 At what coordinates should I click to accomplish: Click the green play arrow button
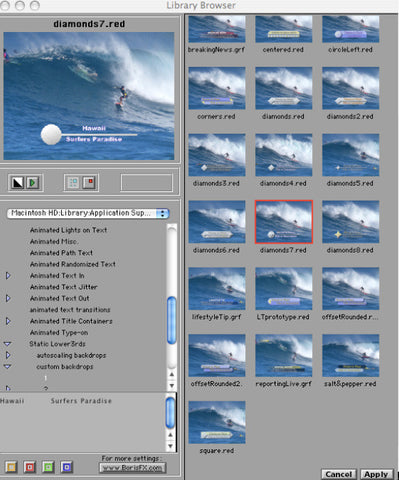[x=32, y=182]
